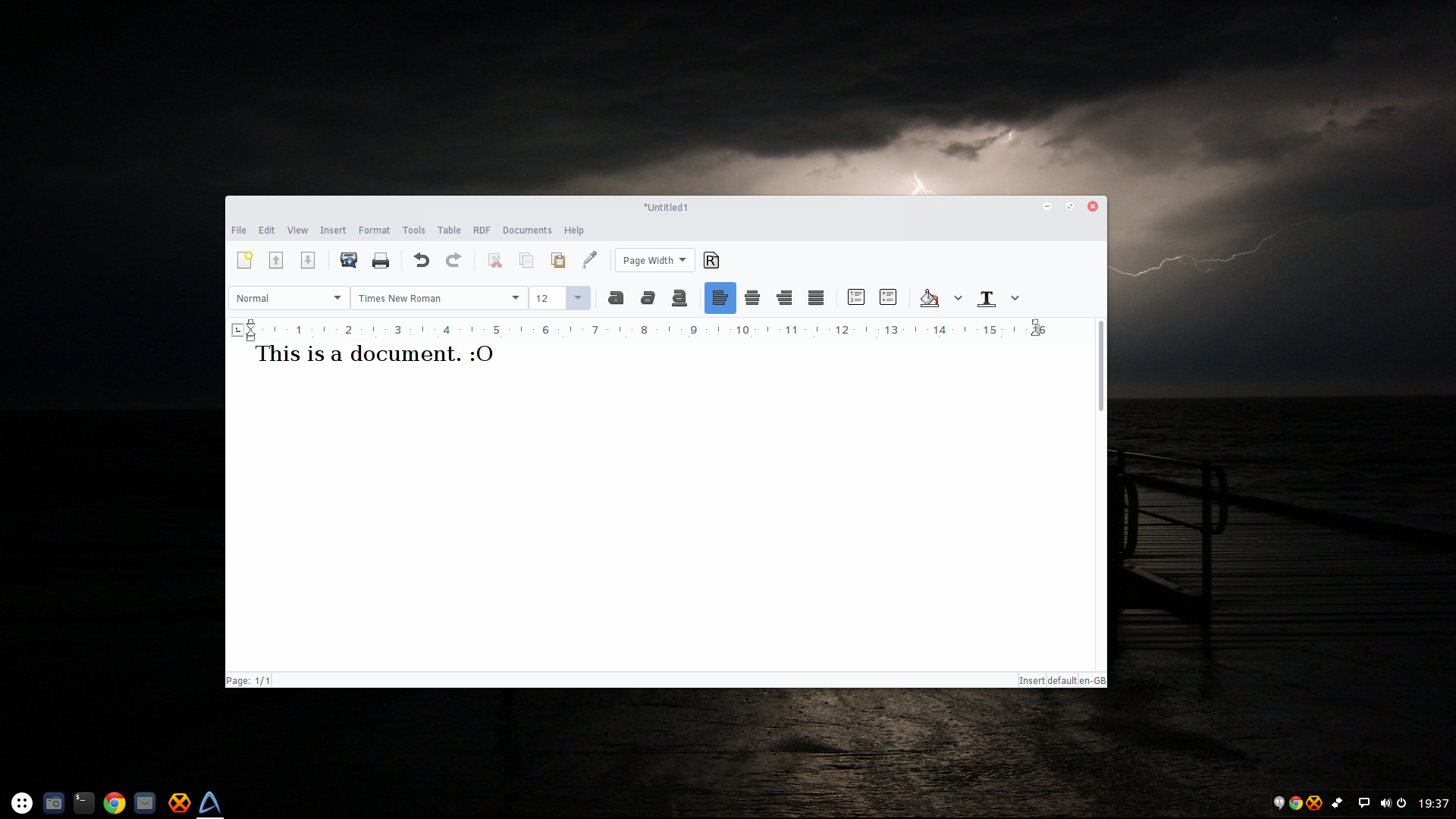Open the Format menu

point(374,230)
